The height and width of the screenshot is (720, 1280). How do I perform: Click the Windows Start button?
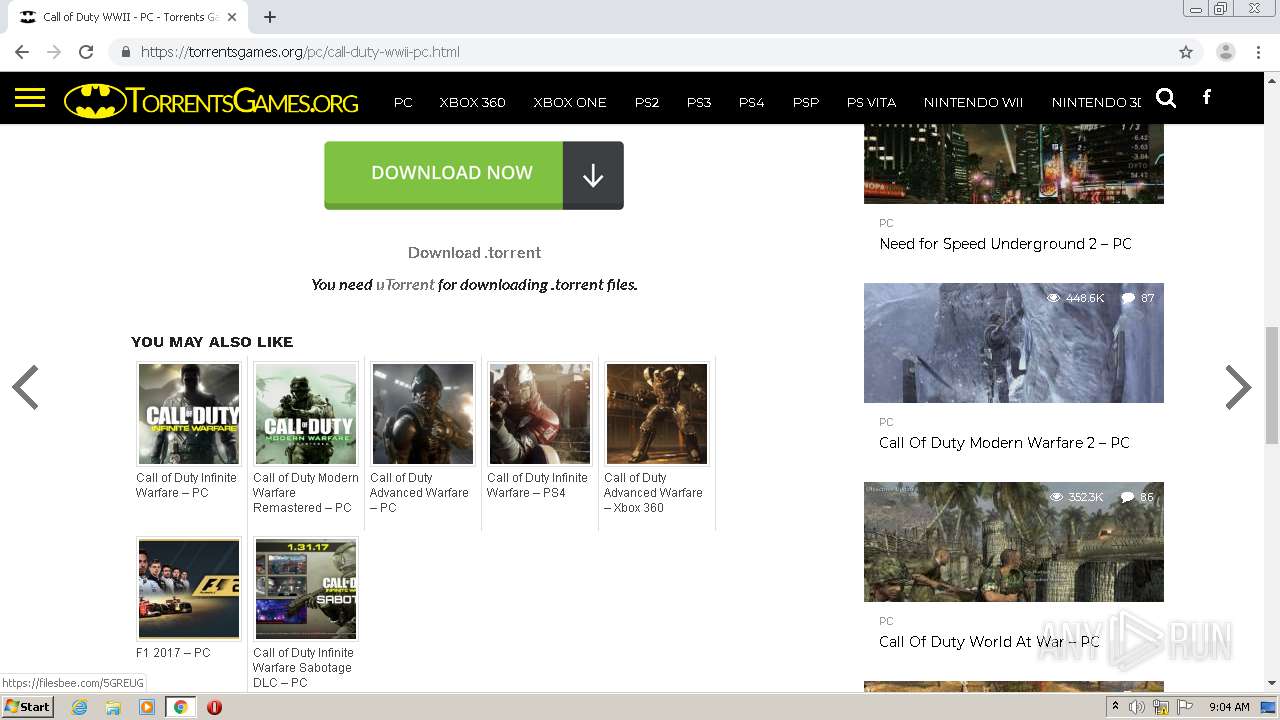click(27, 707)
